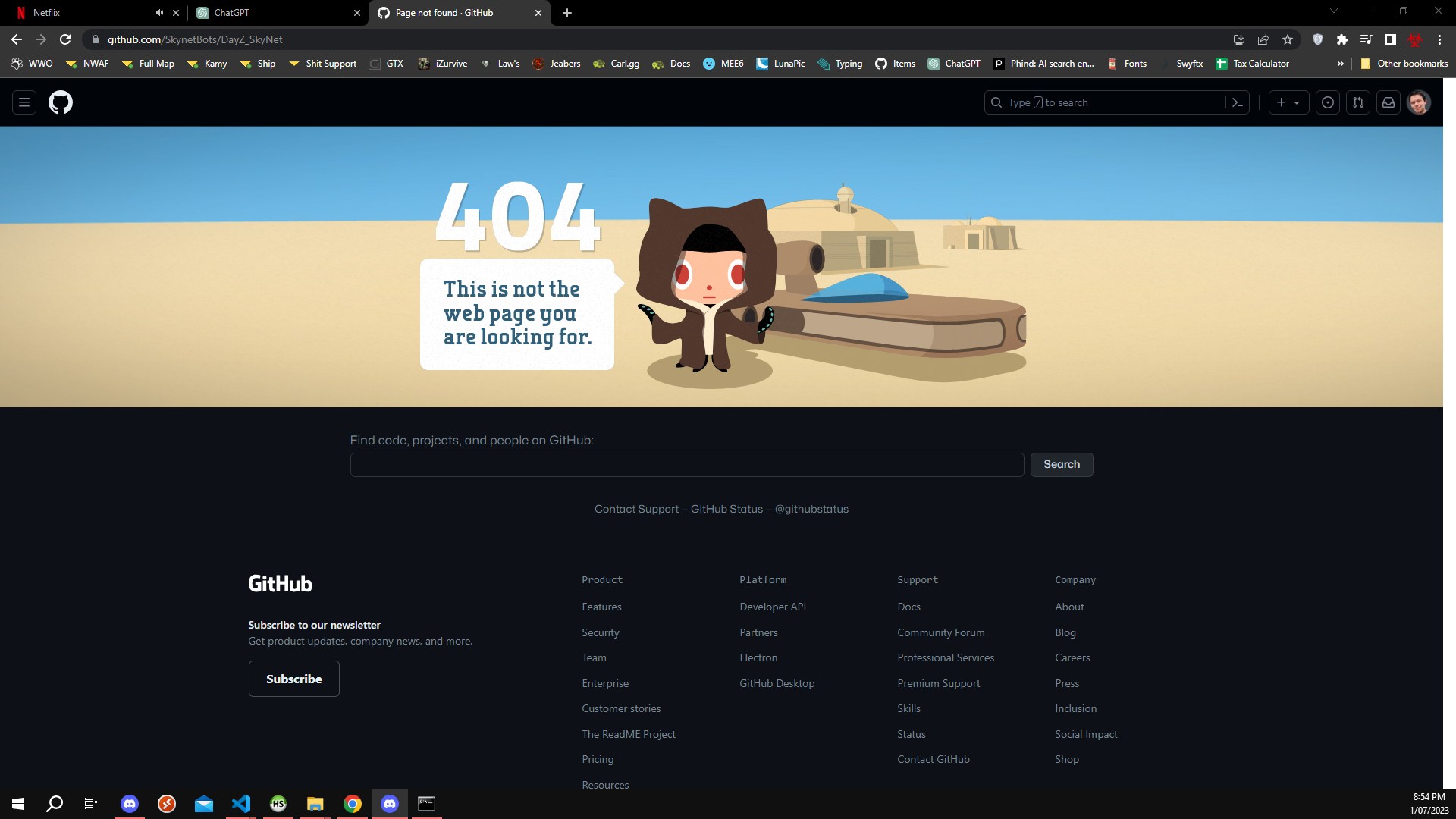Mute the Netflix tab audio
Viewport: 1456px width, 819px height.
click(x=159, y=13)
